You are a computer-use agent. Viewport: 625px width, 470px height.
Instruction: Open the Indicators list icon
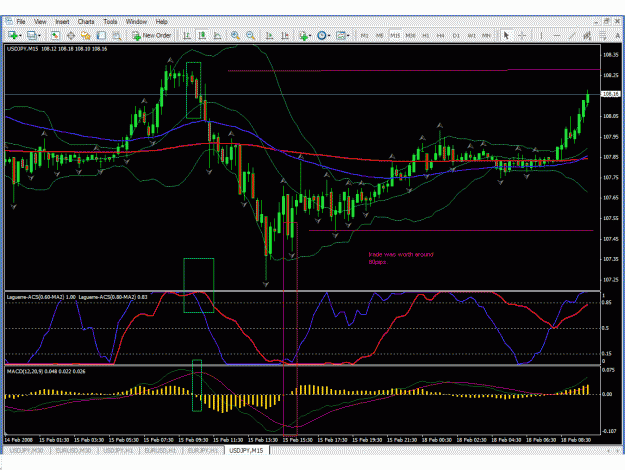303,35
